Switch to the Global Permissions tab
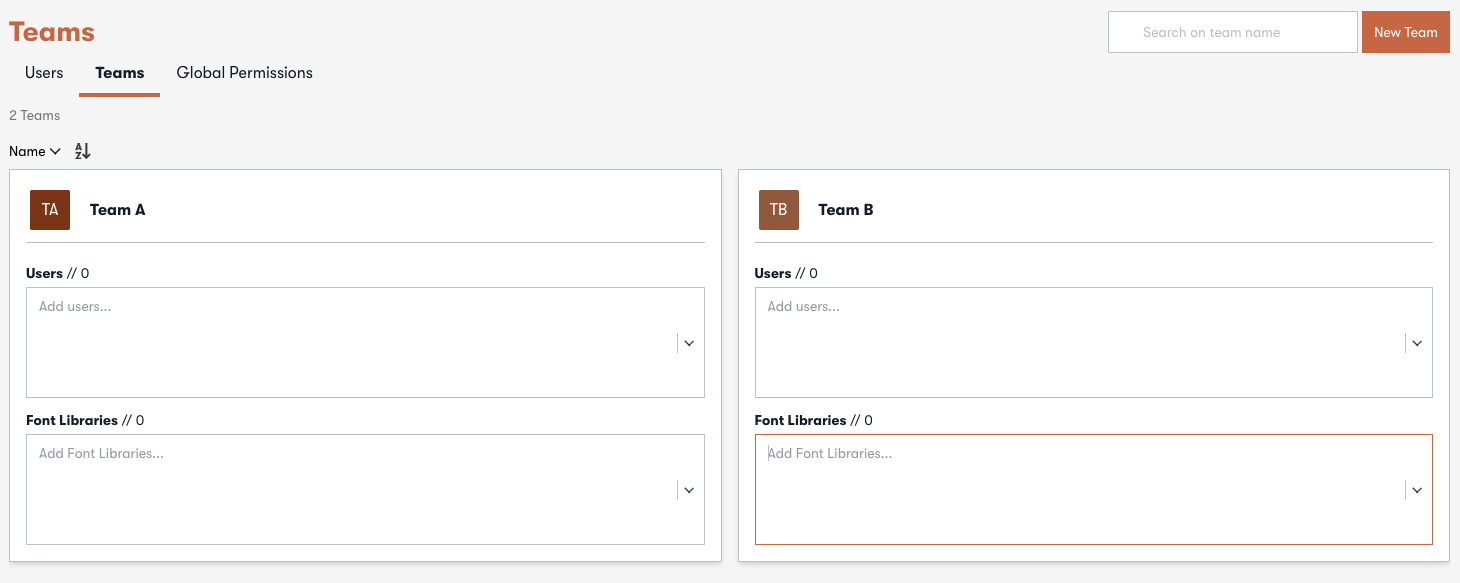This screenshot has height=583, width=1460. tap(244, 72)
